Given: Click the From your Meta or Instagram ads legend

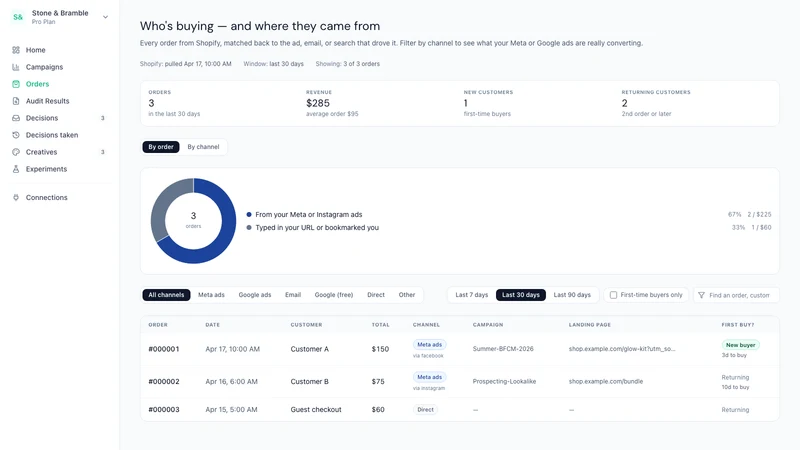Looking at the screenshot, I should (309, 215).
